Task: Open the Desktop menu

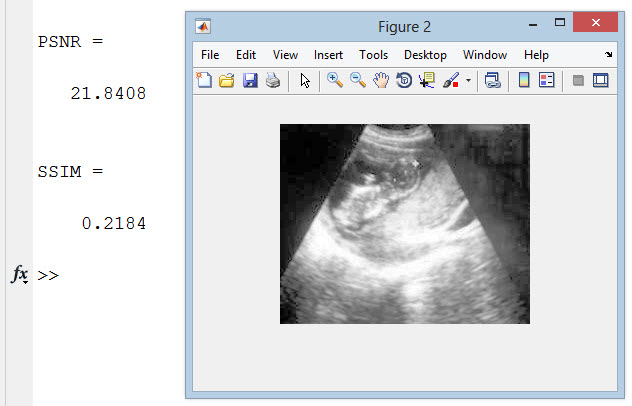Action: (425, 55)
